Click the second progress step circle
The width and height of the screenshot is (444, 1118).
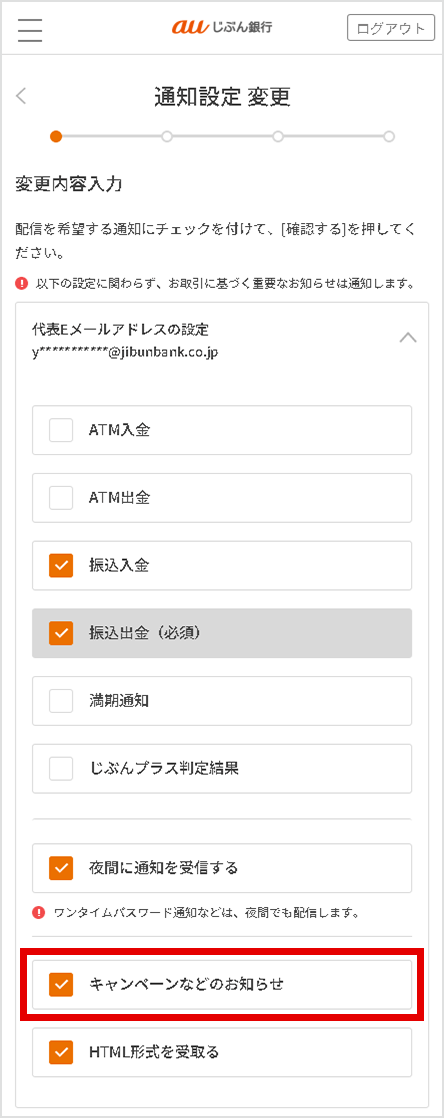pos(167,135)
